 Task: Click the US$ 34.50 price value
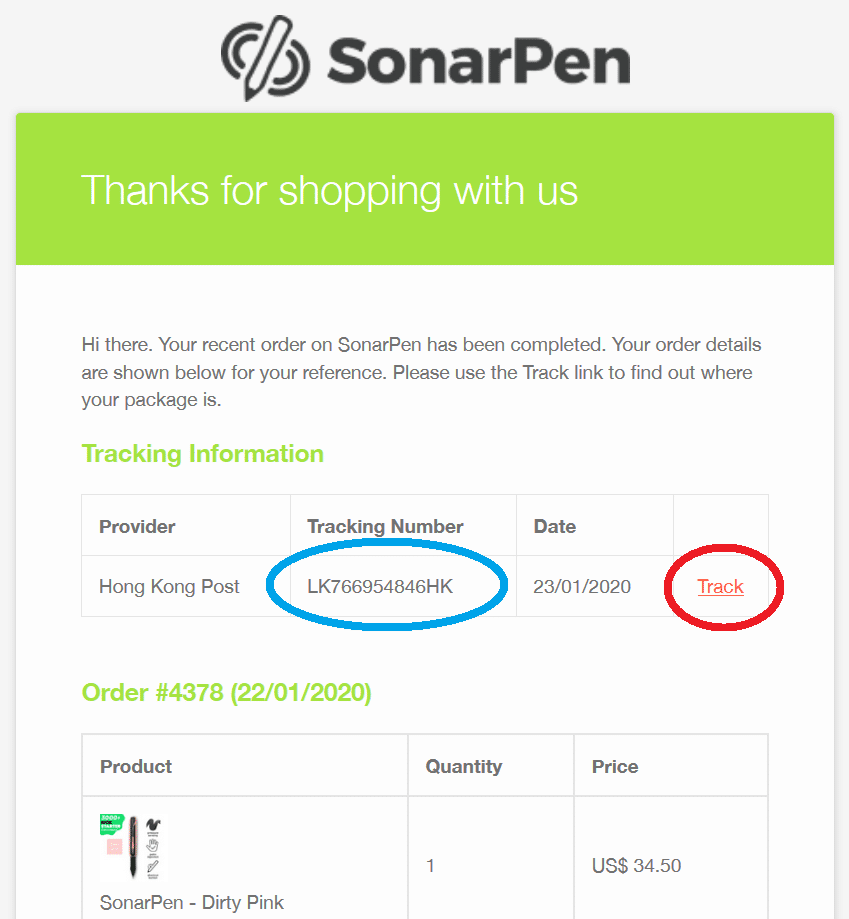coord(636,866)
